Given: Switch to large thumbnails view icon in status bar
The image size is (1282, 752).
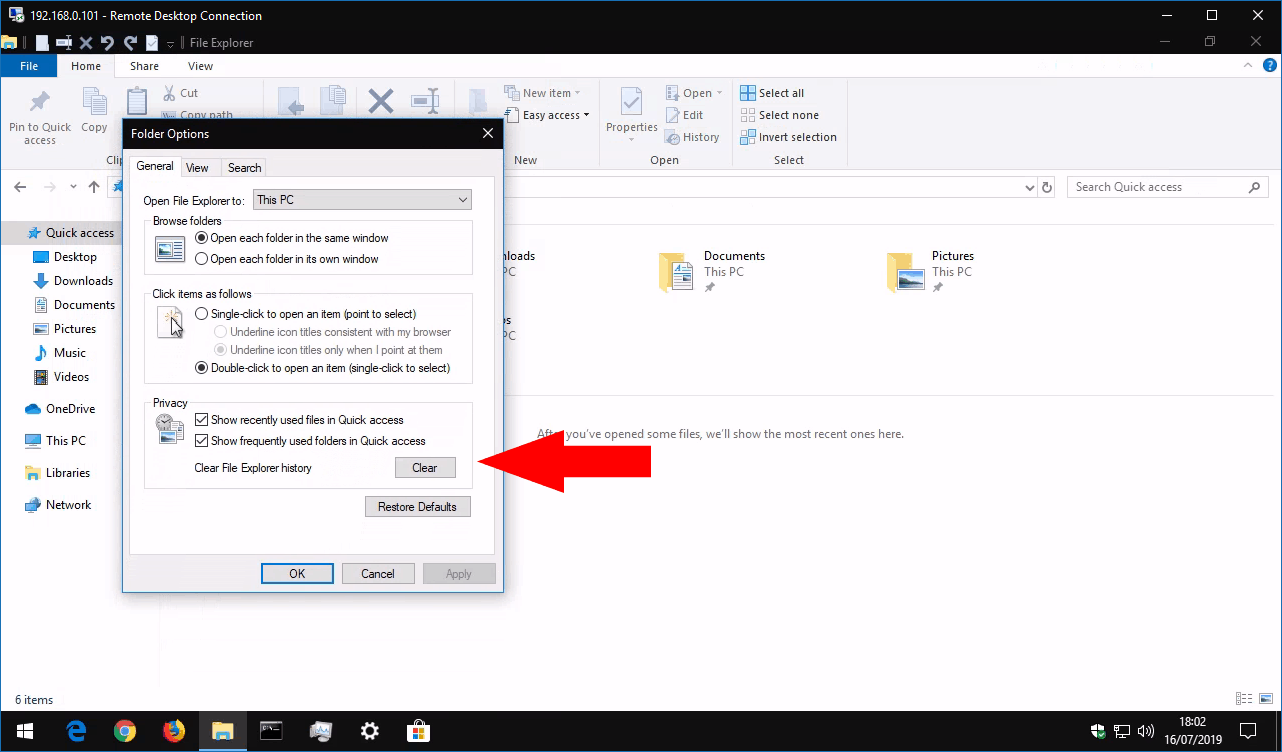Looking at the screenshot, I should 1264,699.
